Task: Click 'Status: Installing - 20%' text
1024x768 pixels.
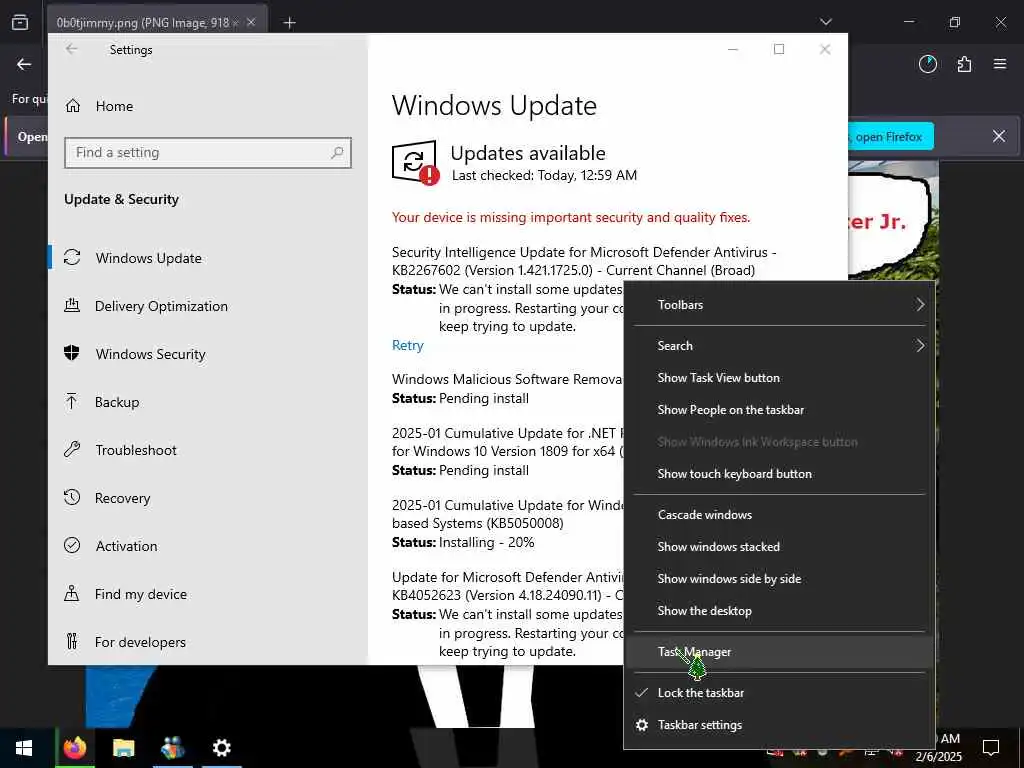Action: click(463, 542)
